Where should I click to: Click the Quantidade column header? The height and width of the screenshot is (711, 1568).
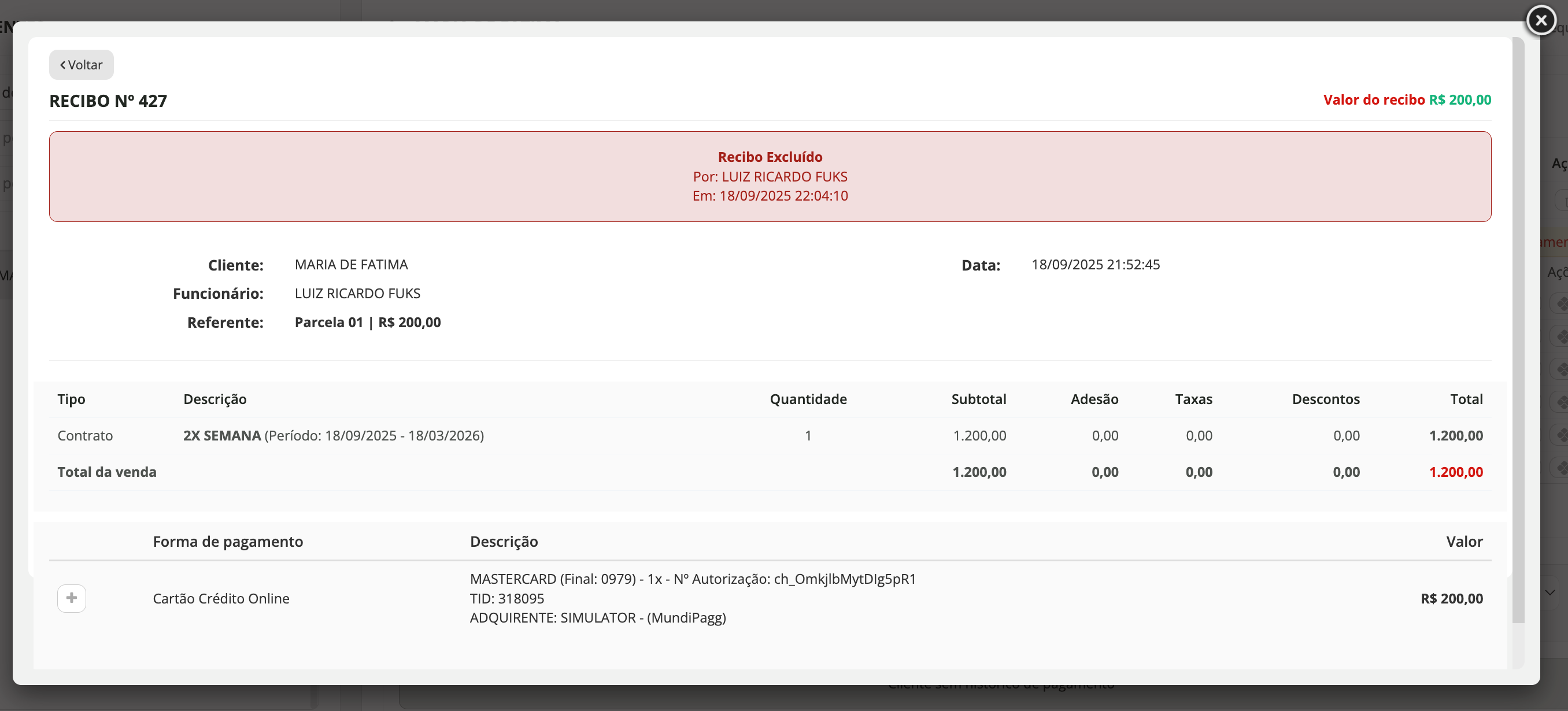click(808, 399)
